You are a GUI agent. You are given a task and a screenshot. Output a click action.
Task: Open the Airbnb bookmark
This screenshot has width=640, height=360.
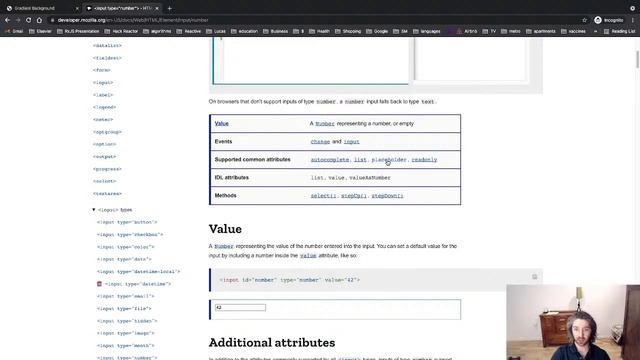click(467, 31)
